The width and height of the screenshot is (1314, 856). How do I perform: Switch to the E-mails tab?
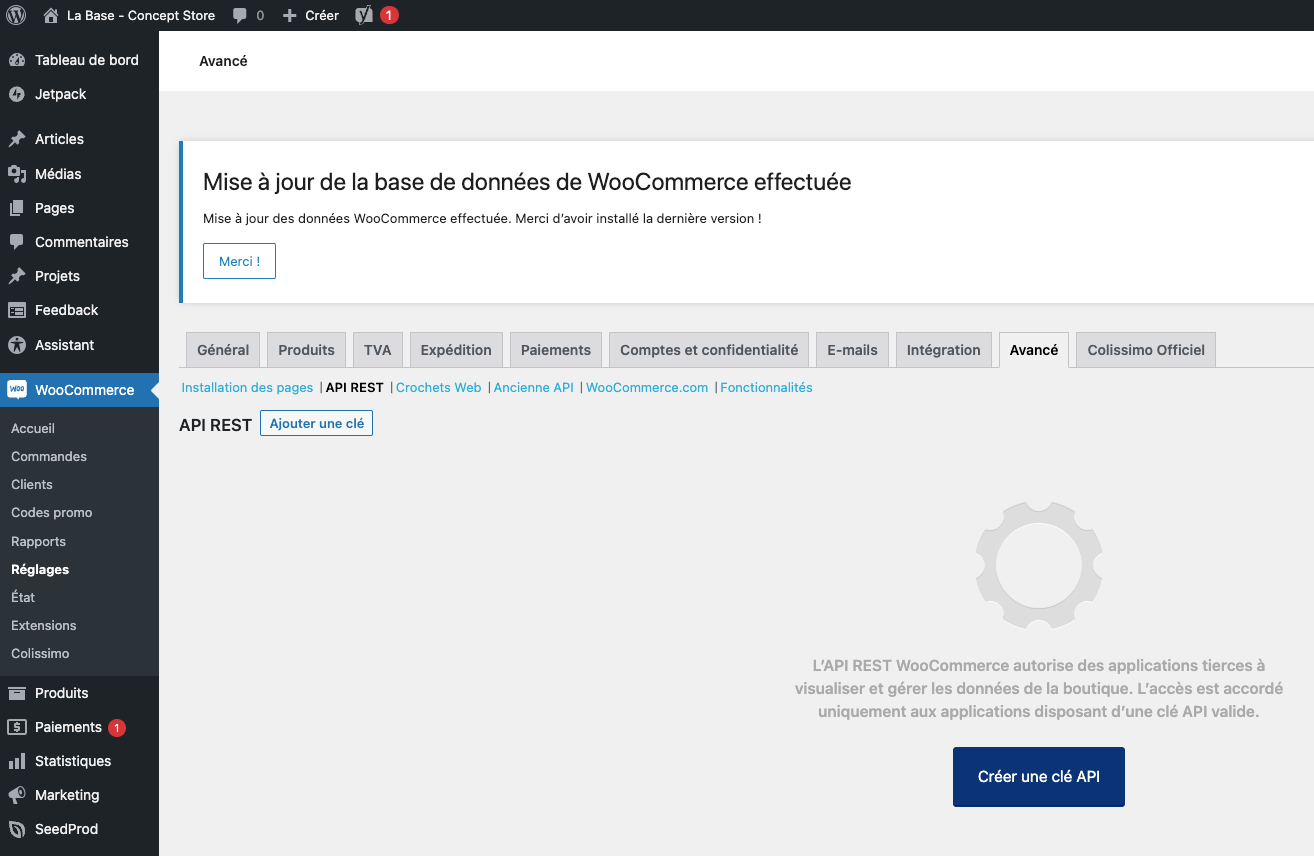(x=852, y=350)
